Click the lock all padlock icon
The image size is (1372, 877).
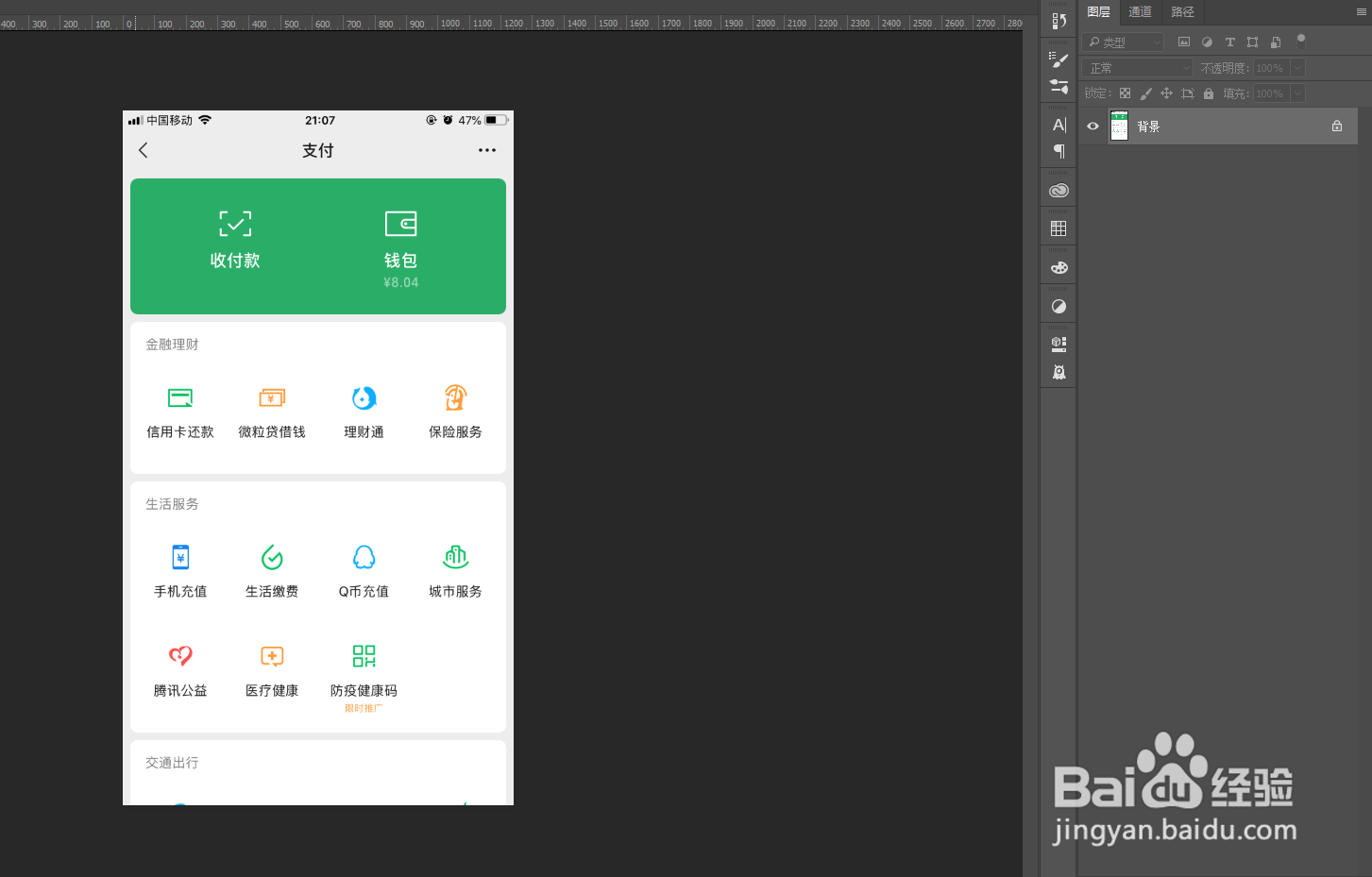tap(1209, 93)
